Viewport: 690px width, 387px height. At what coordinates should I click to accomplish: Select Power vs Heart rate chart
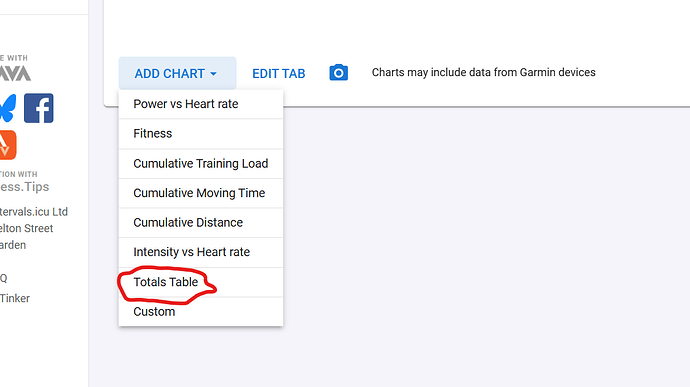201,104
